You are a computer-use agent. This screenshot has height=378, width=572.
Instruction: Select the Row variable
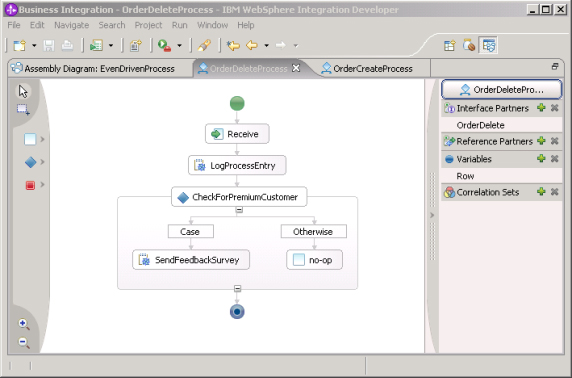tap(502, 176)
